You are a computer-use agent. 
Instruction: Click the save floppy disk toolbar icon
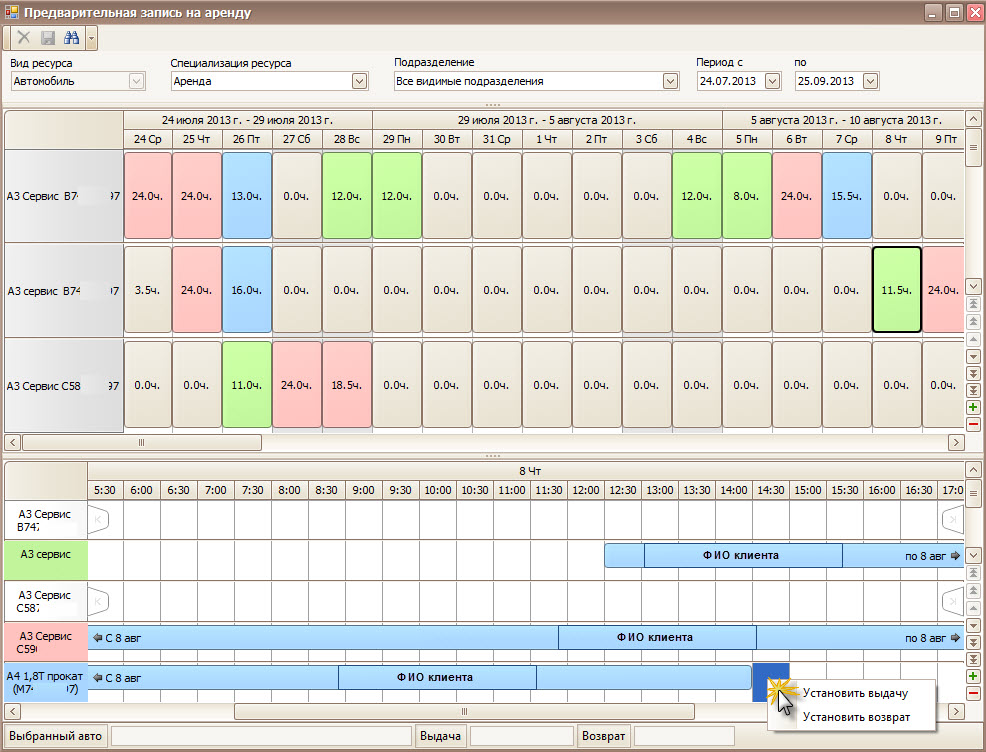[47, 38]
